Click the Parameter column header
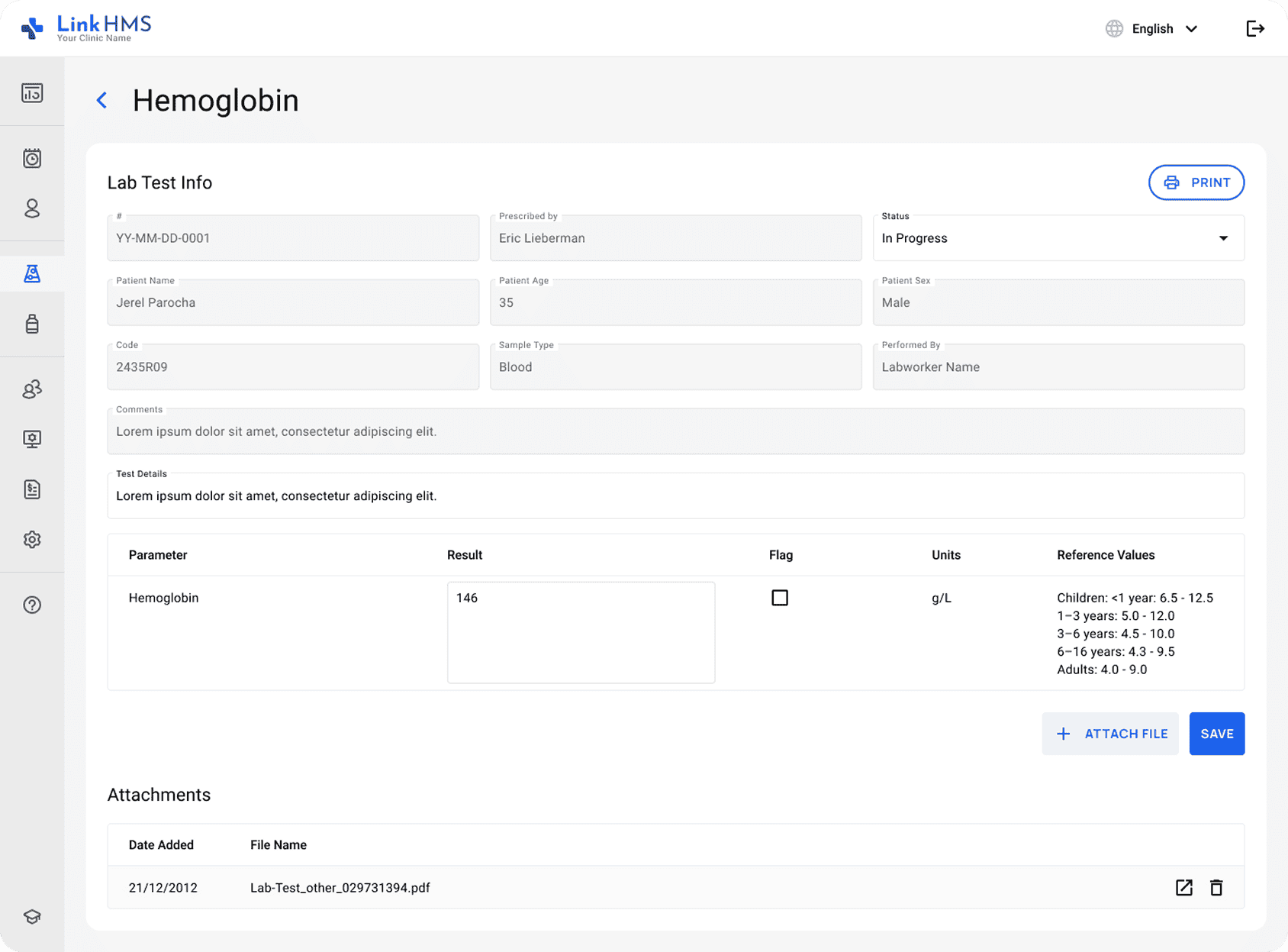Screen dimensions: 1288x952 coord(158,555)
